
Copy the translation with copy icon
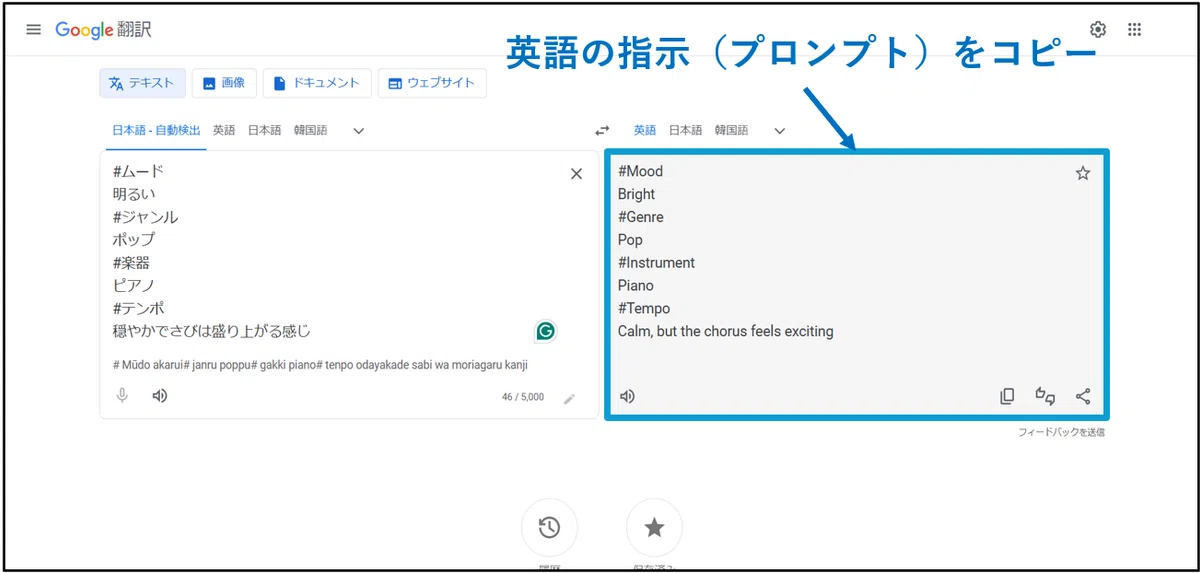point(1007,396)
